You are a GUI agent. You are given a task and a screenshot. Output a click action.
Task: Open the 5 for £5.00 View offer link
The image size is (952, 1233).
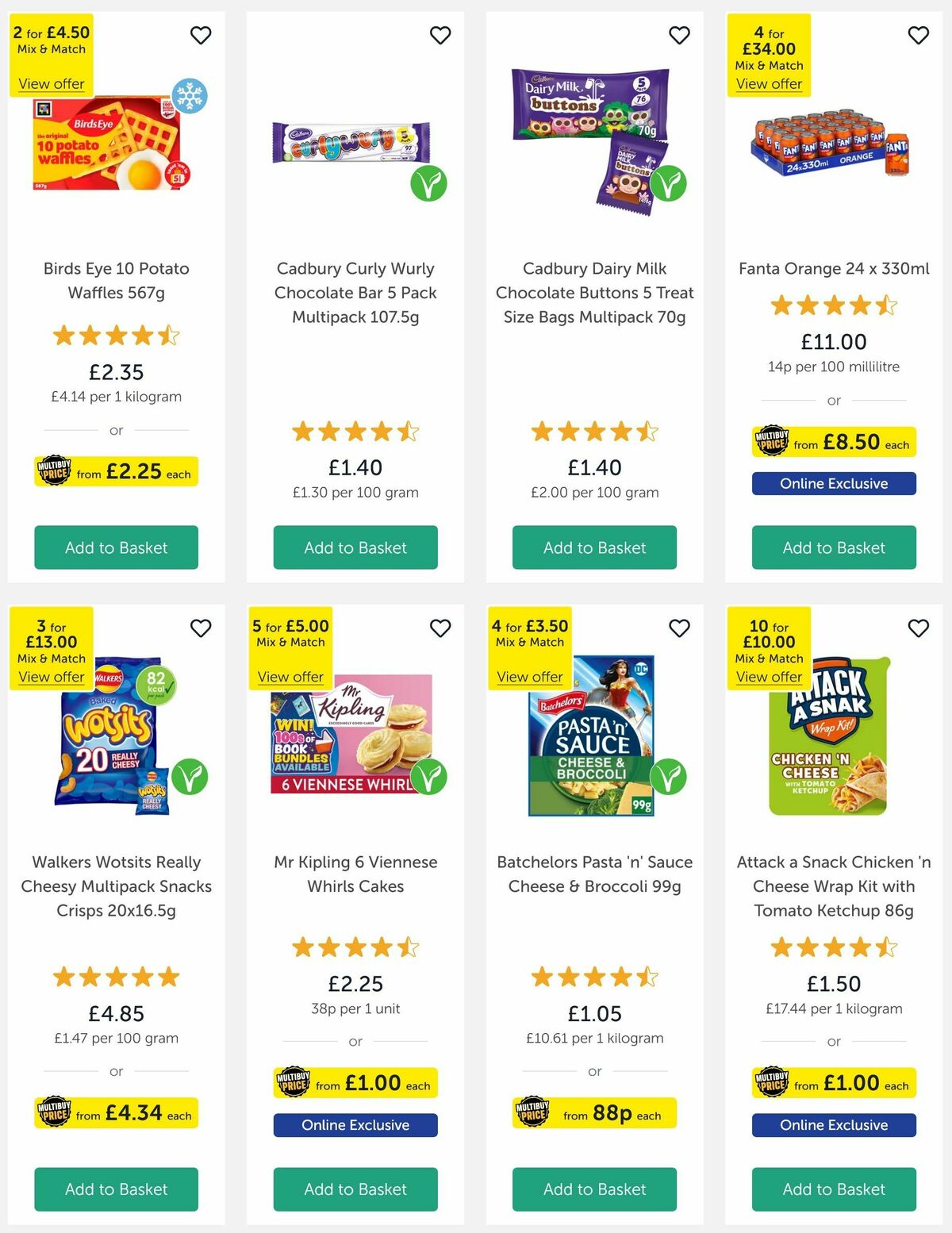point(291,676)
